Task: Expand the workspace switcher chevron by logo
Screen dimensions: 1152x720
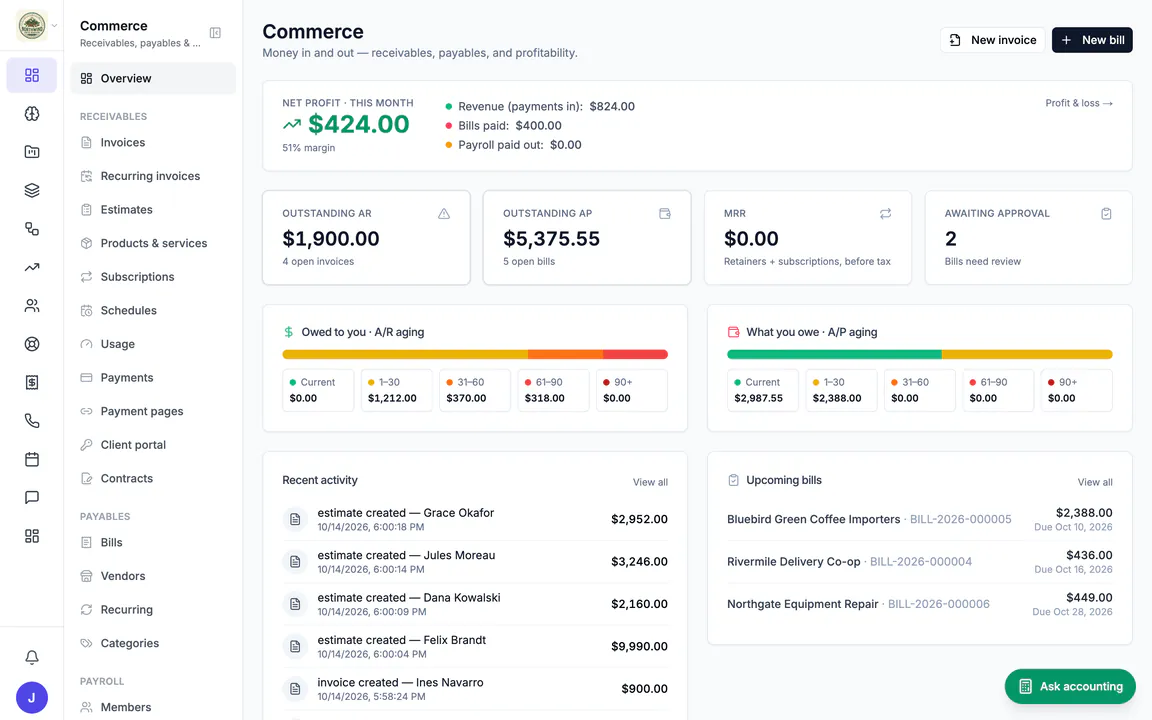Action: [x=54, y=26]
